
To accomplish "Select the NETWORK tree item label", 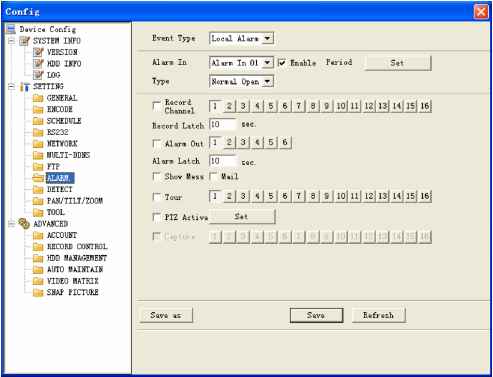I will tap(62, 144).
